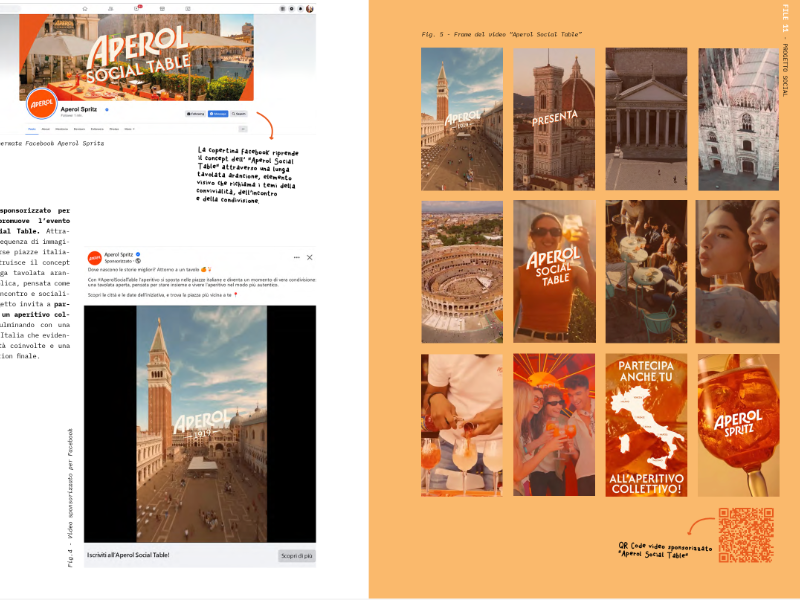Click the 'Fig. 5 - Frame del video' caption
The width and height of the screenshot is (800, 600).
502,34
